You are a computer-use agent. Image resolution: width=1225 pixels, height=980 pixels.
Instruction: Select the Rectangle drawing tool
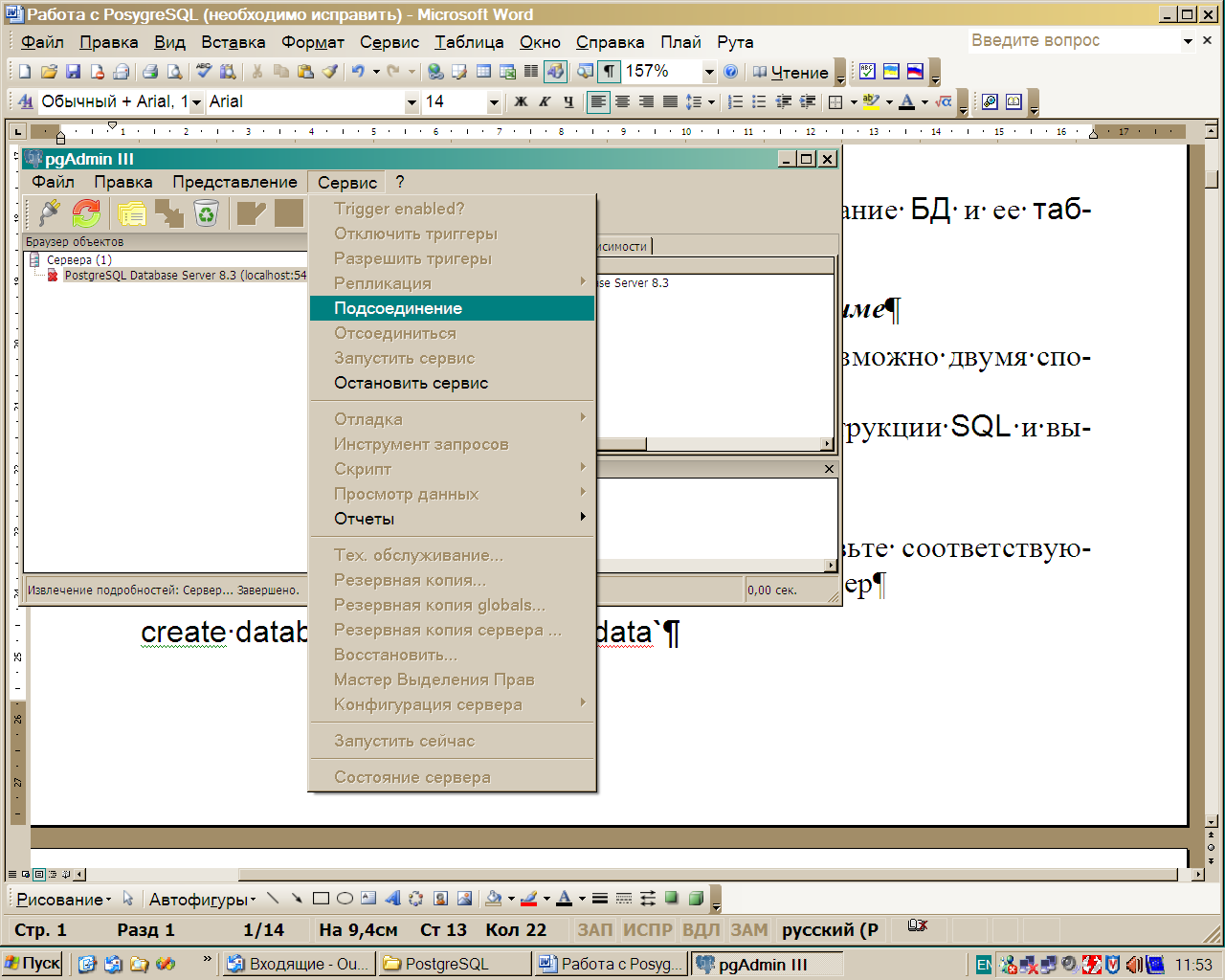321,899
